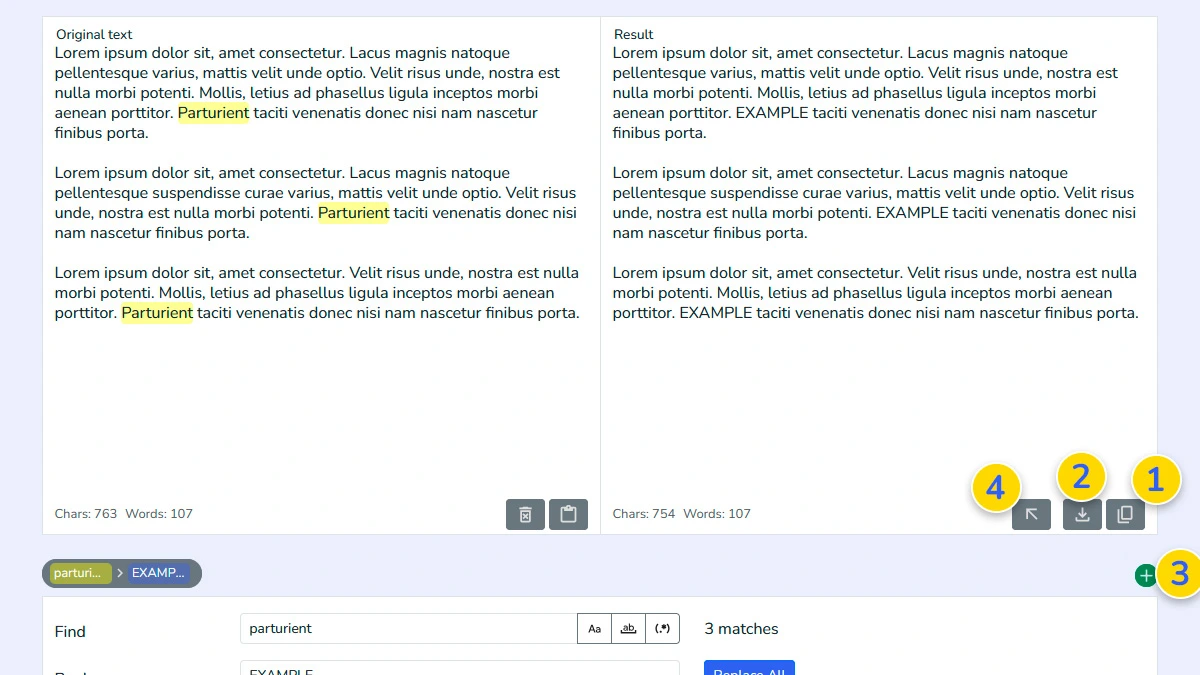Click the "3 matches" indicator
The image size is (1200, 675).
click(x=740, y=628)
